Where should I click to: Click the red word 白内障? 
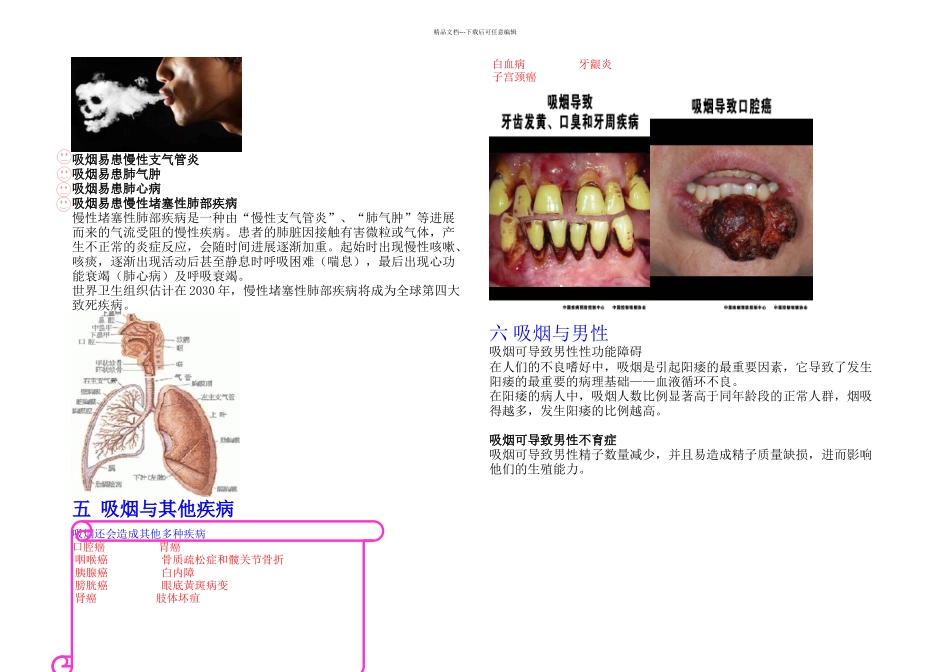click(x=178, y=572)
